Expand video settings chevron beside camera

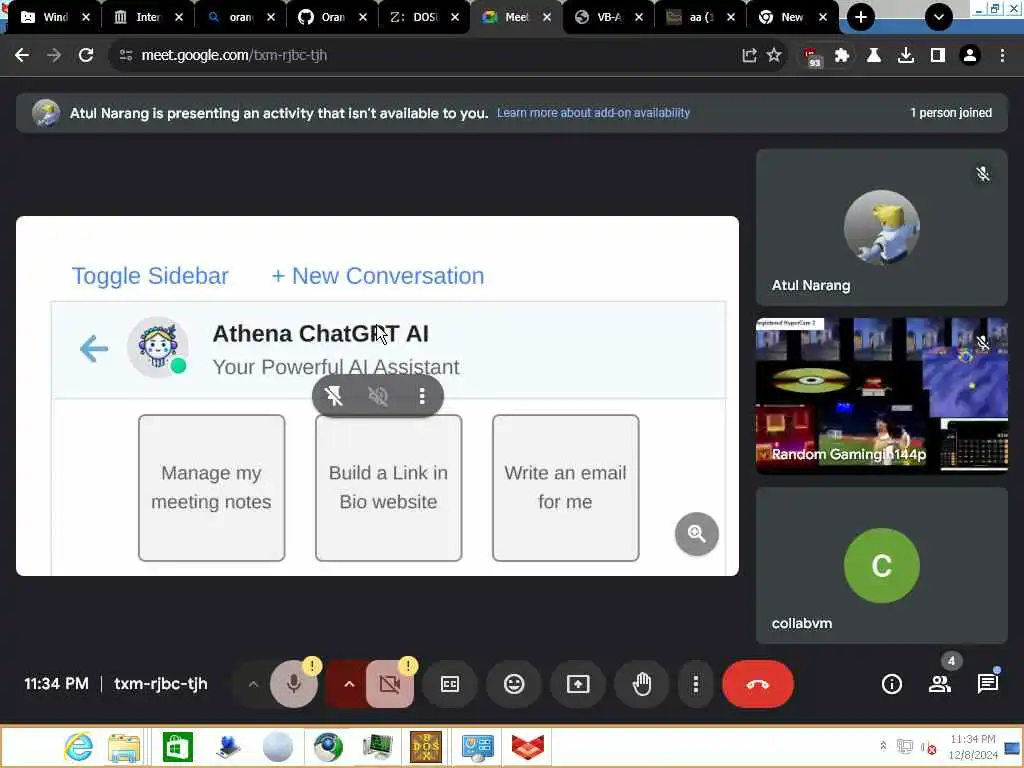[x=349, y=684]
